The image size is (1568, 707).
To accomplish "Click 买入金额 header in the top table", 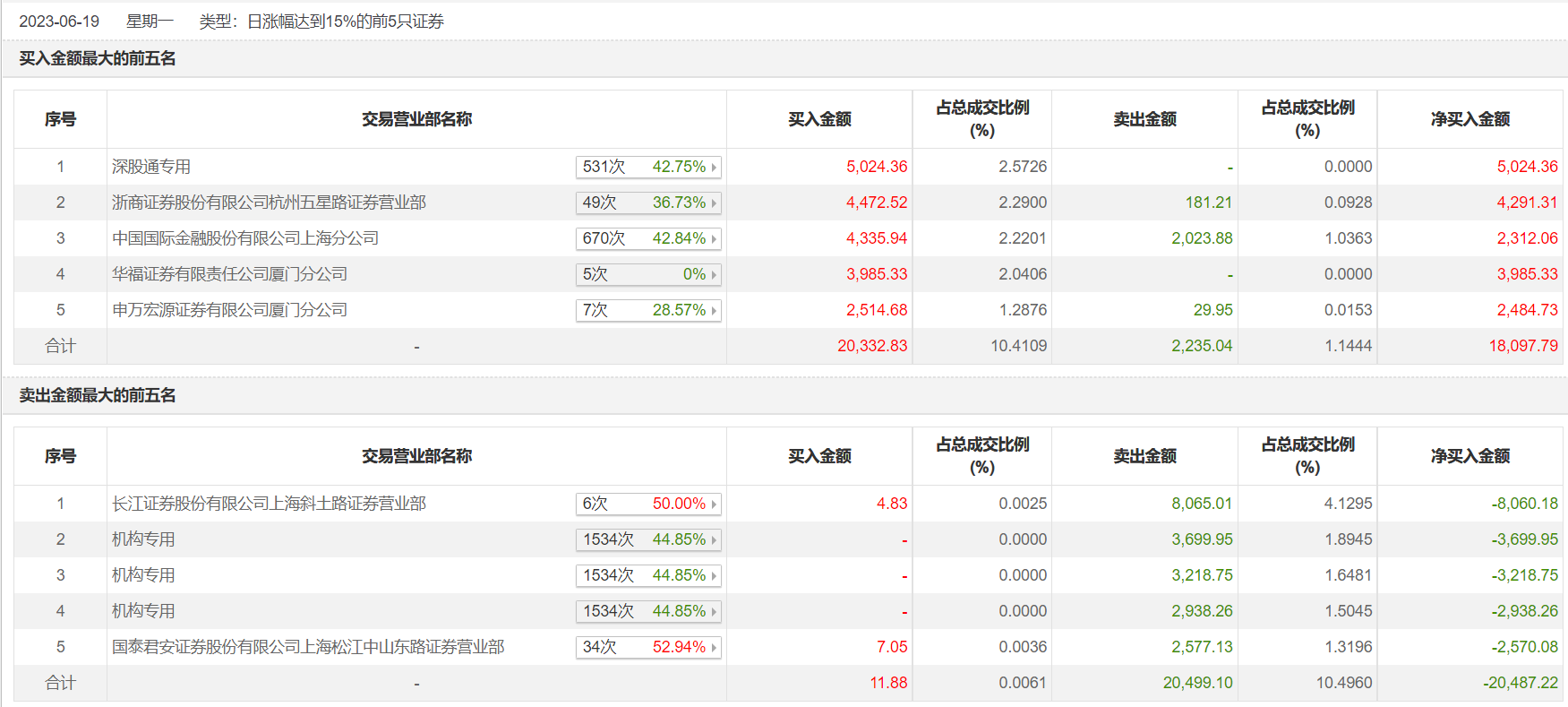I will point(819,119).
